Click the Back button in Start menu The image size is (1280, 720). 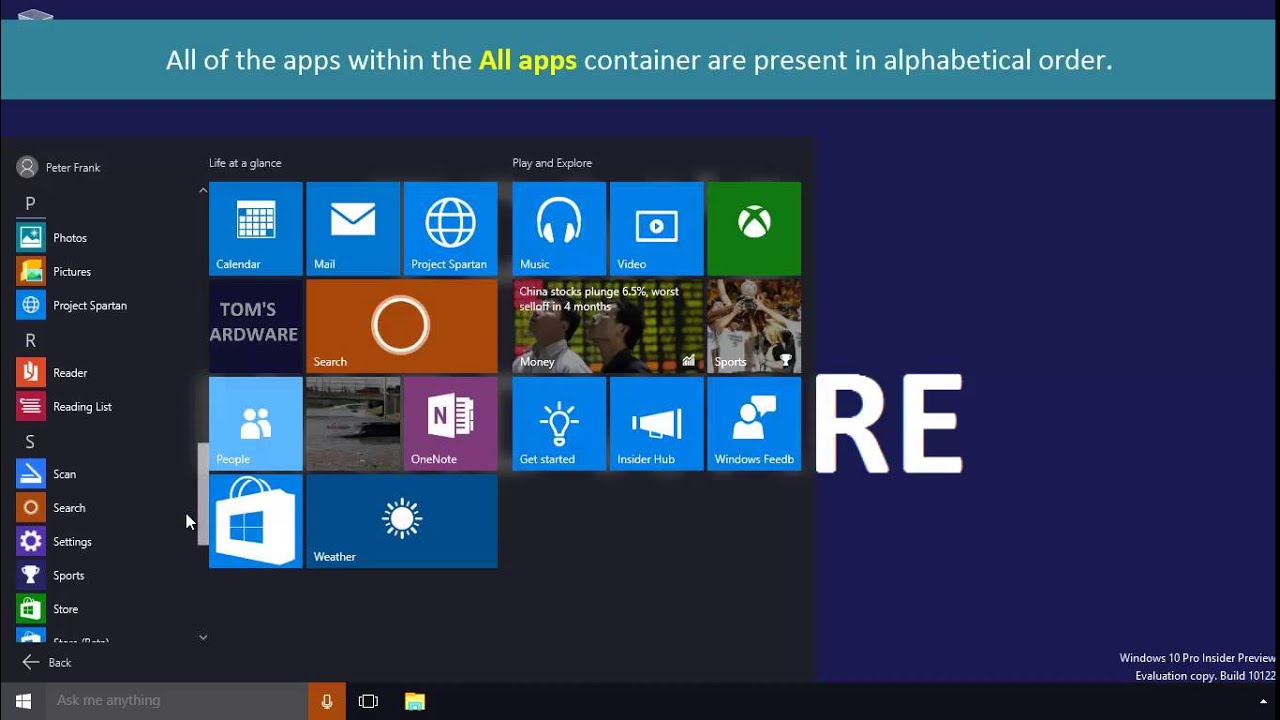[x=47, y=662]
